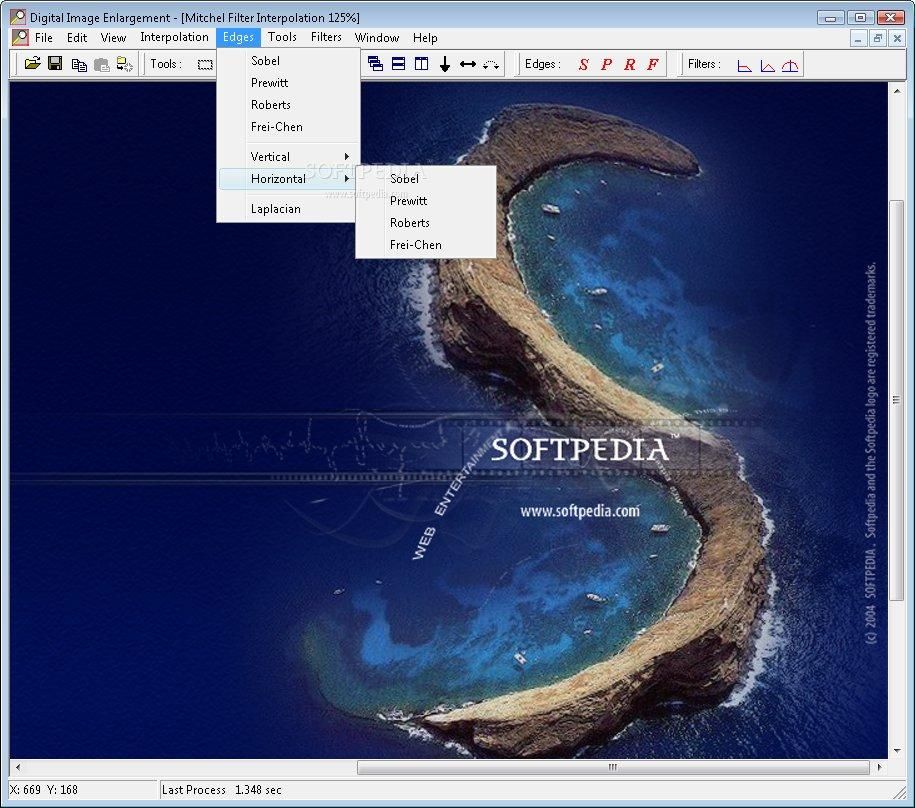Select Laplacian from the Edges menu

[x=274, y=208]
